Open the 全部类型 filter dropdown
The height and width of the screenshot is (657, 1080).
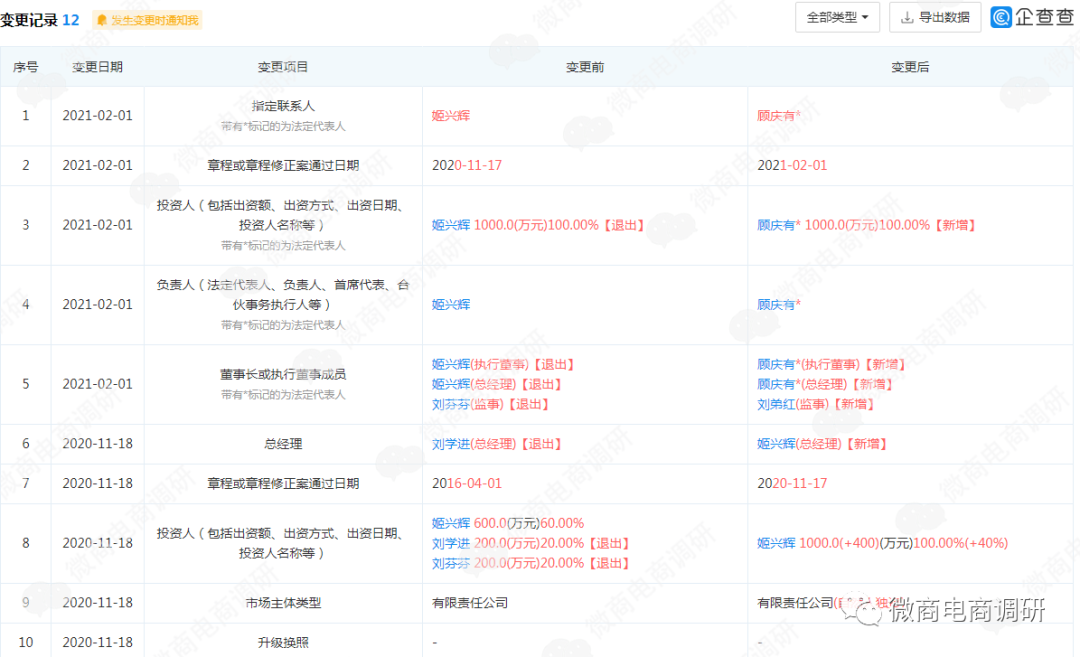click(x=837, y=17)
